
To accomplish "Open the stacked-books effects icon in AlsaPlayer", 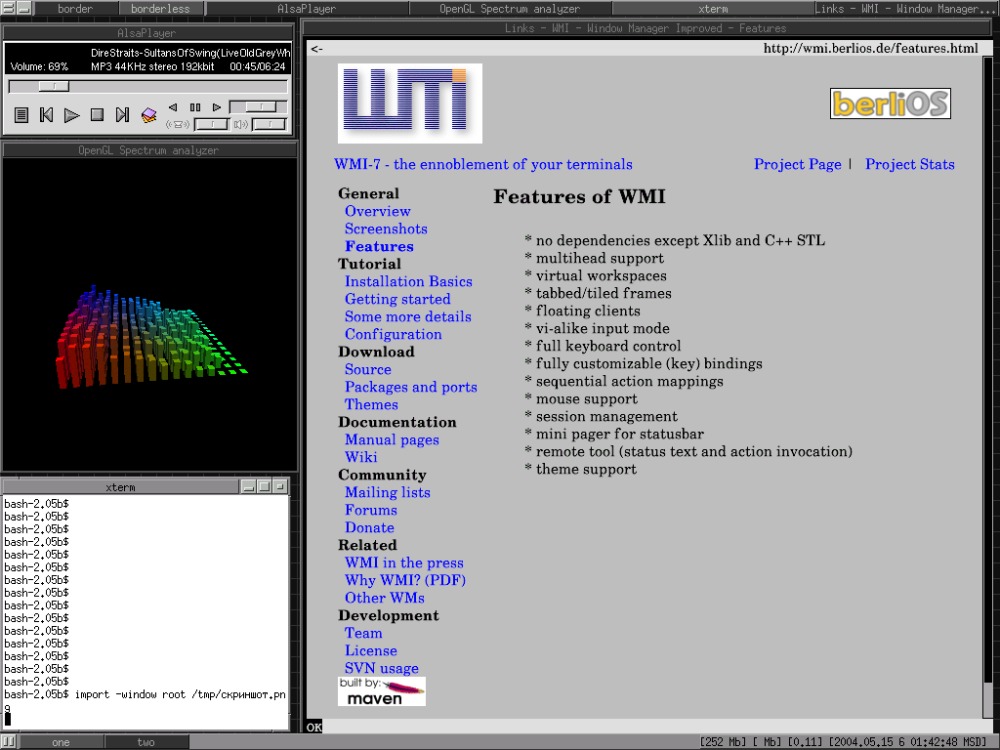I will 149,115.
